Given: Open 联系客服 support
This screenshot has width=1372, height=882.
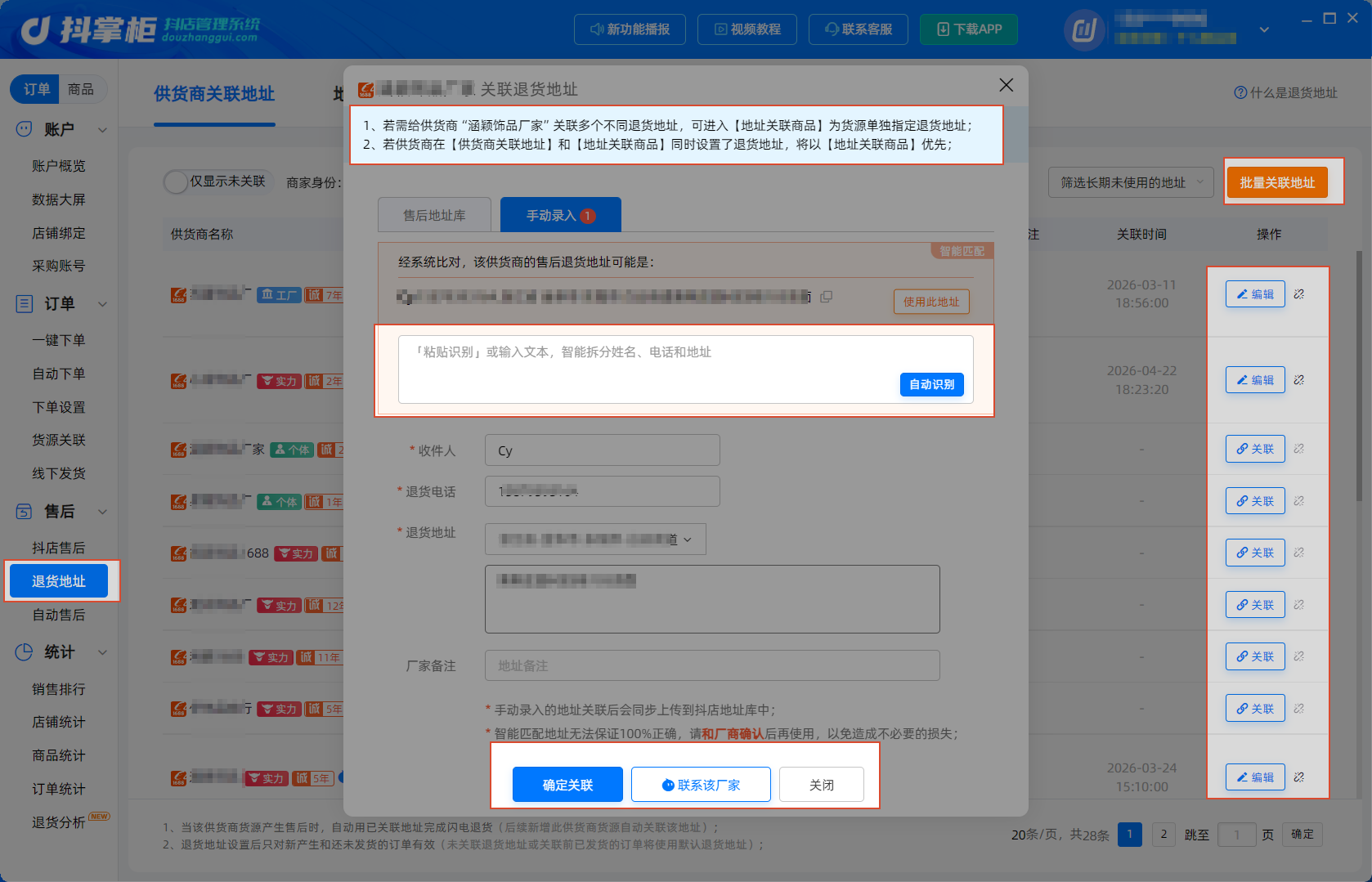Looking at the screenshot, I should tap(859, 29).
